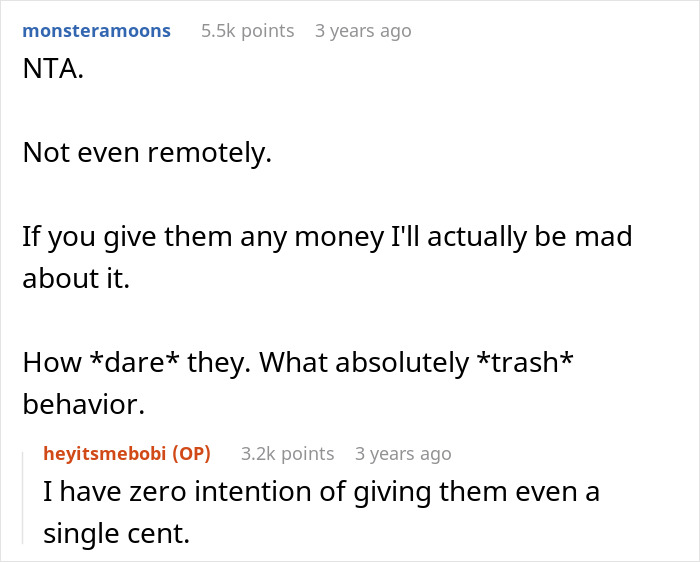Screen dimensions: 700x562
Task: Click the reply line "I have zero intention"
Action: point(320,493)
